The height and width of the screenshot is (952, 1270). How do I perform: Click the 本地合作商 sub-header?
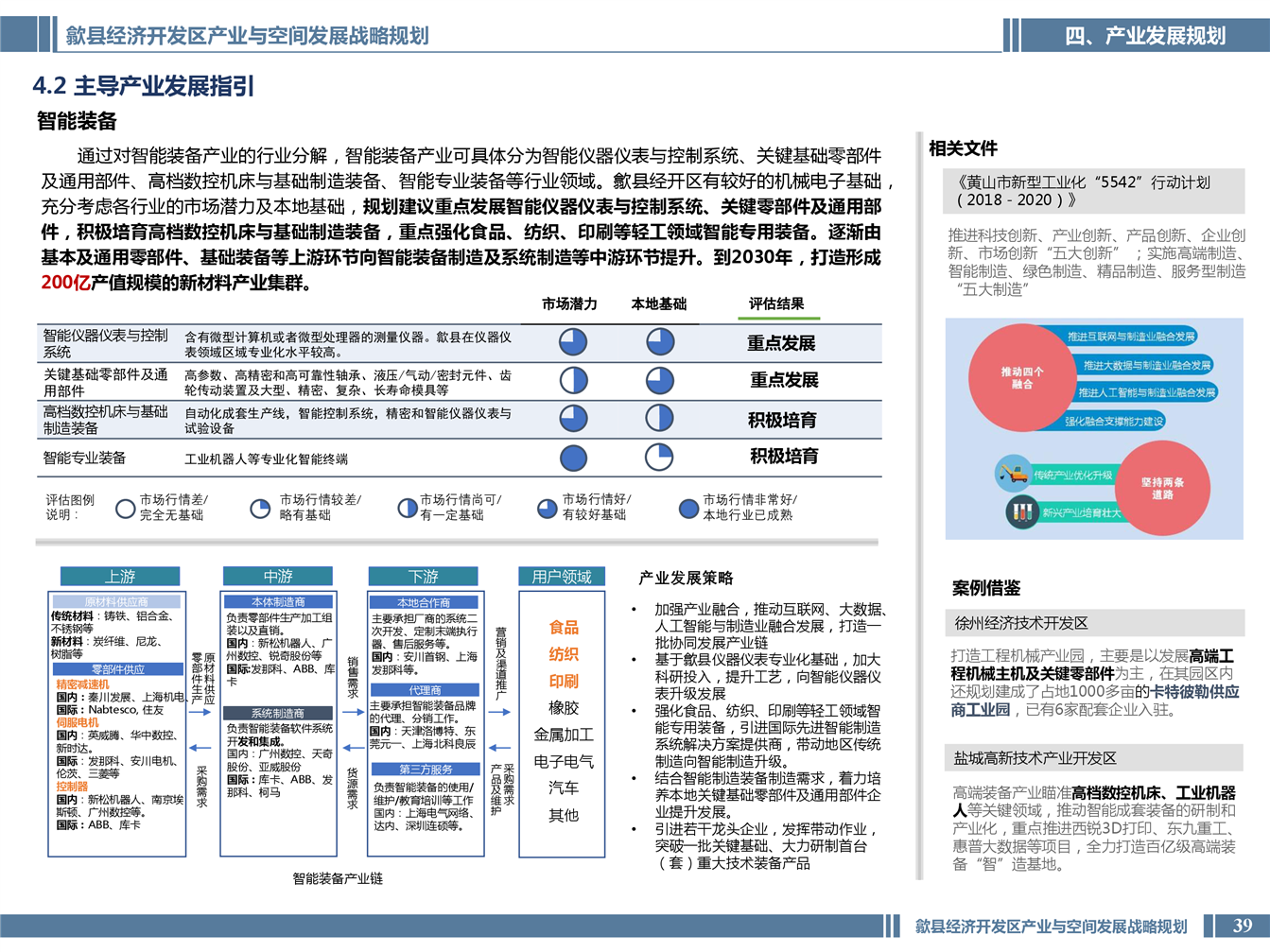tap(424, 602)
